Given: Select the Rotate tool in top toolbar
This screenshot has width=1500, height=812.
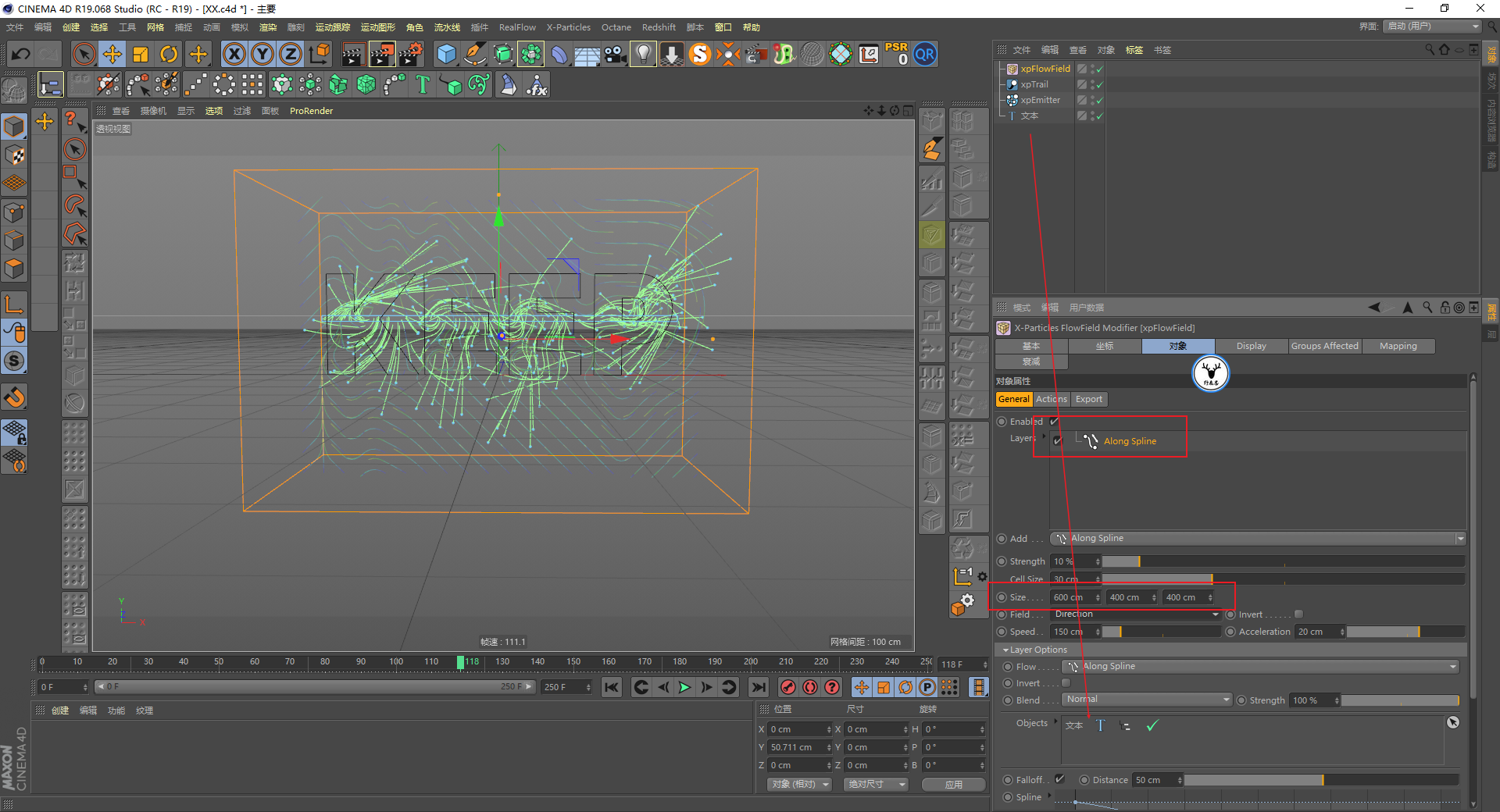Looking at the screenshot, I should [169, 54].
